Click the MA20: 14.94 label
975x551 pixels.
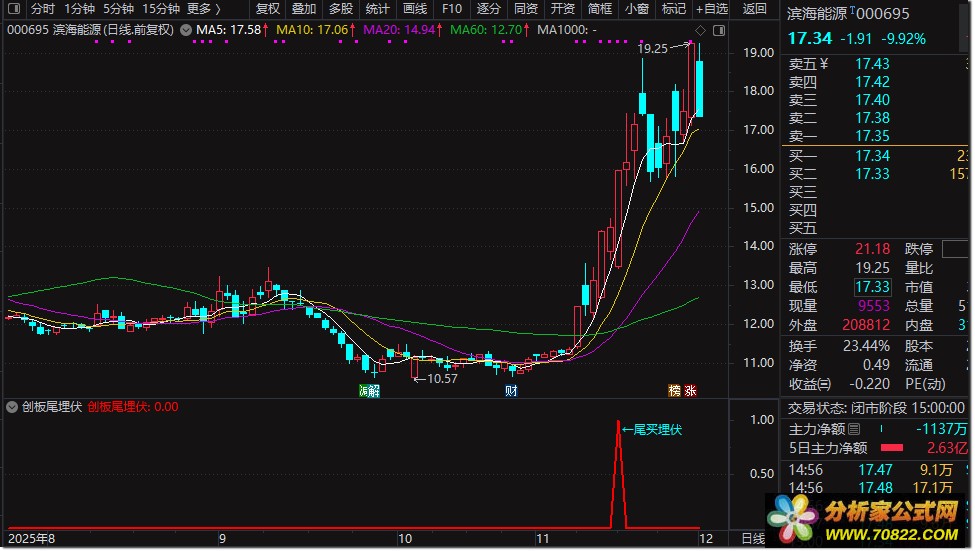tap(399, 30)
